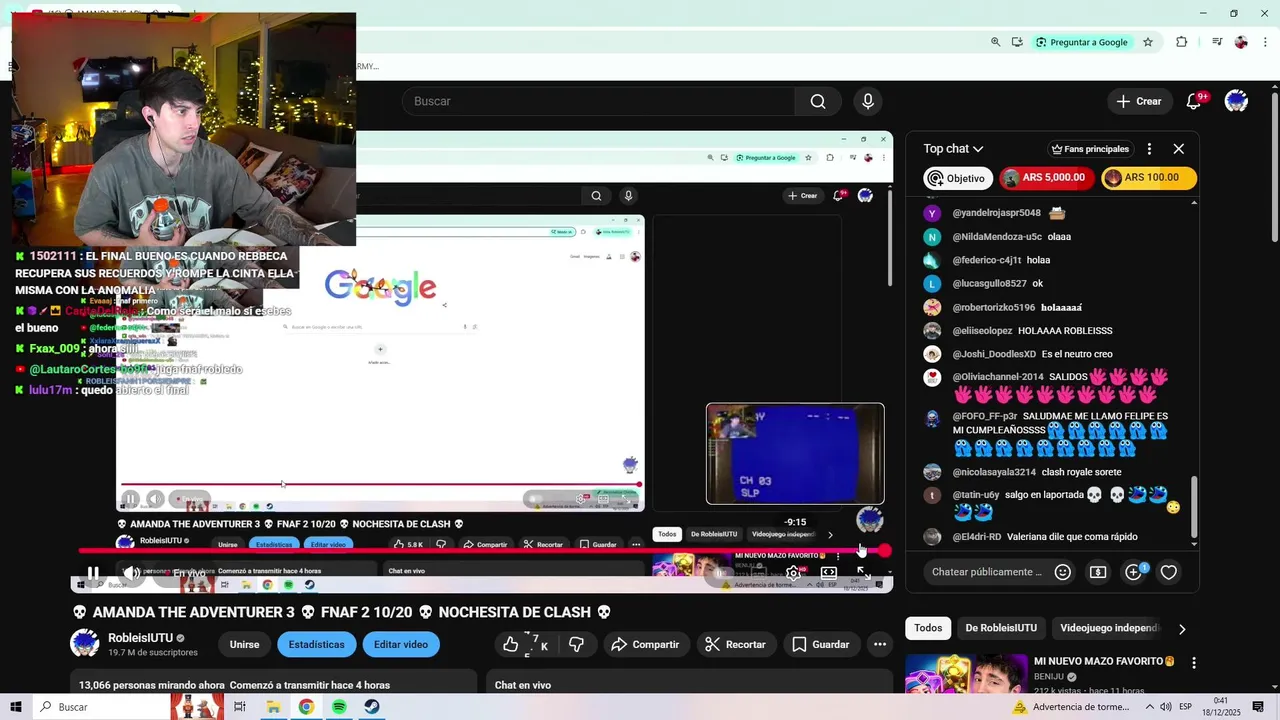The width and height of the screenshot is (1280, 720).
Task: Open live chat three-dot options menu
Action: pyautogui.click(x=1149, y=148)
